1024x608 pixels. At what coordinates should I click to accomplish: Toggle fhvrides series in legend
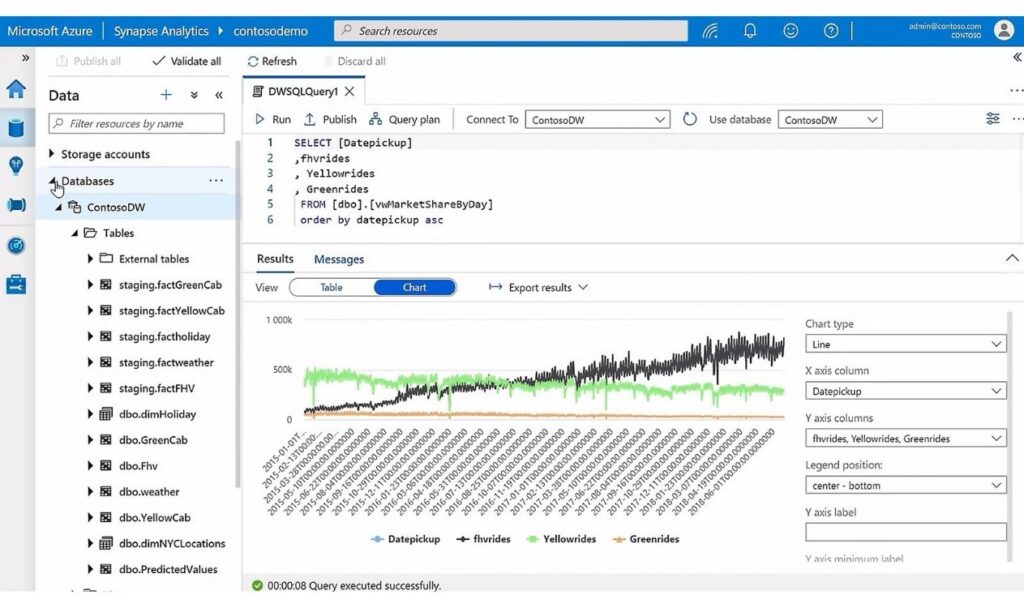point(483,539)
